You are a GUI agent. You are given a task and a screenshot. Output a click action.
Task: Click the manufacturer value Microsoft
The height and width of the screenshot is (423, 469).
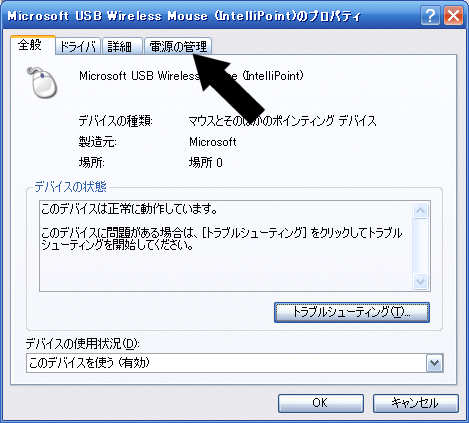(x=213, y=142)
